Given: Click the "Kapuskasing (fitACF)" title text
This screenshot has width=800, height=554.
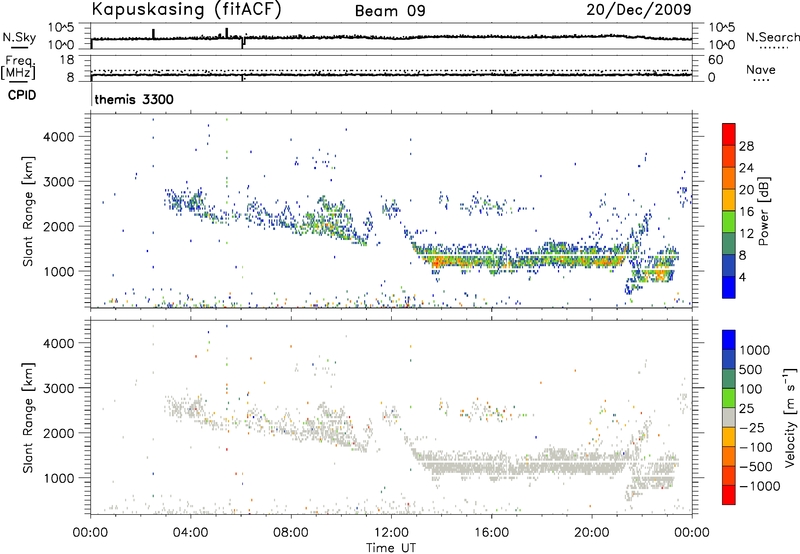Looking at the screenshot, I should pyautogui.click(x=186, y=10).
